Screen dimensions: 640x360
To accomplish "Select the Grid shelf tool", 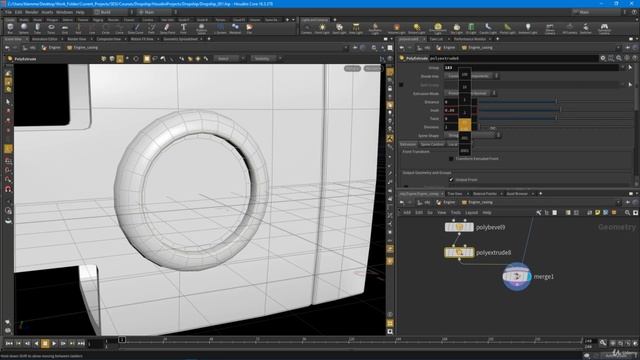I will pyautogui.click(x=64, y=29).
